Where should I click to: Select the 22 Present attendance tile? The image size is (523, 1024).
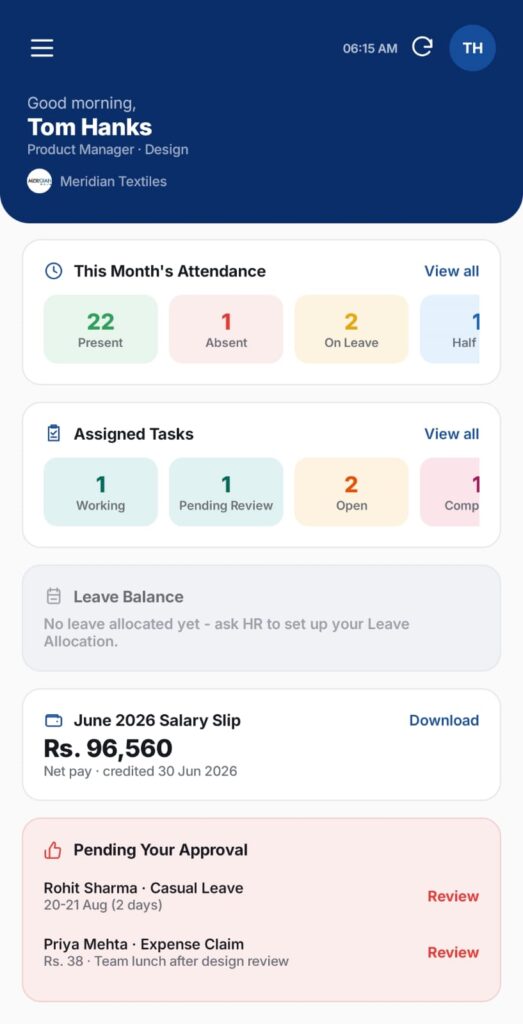click(101, 329)
